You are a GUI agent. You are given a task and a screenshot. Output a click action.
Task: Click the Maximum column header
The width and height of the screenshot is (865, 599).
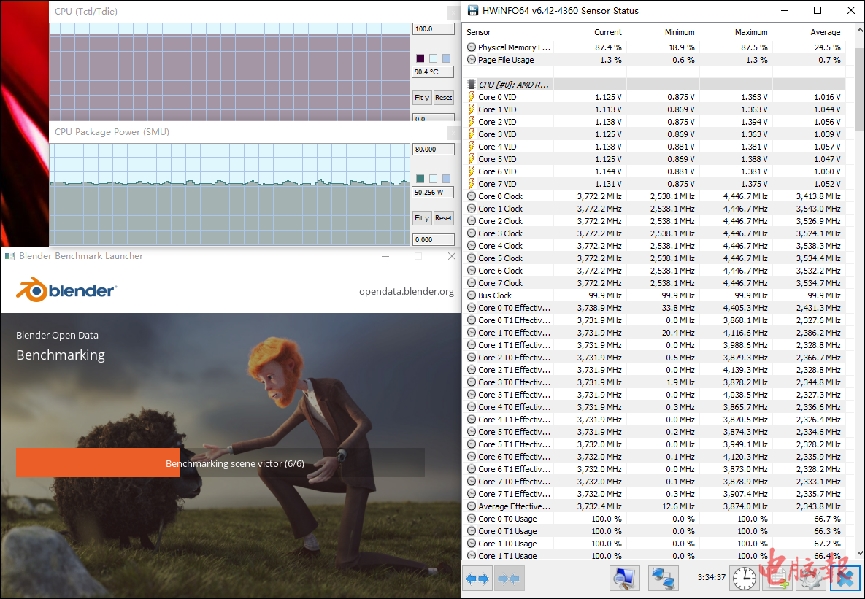click(750, 32)
